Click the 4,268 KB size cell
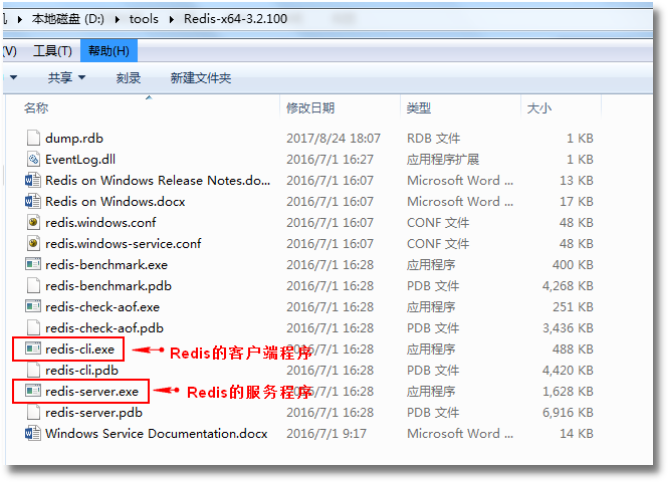 point(568,286)
